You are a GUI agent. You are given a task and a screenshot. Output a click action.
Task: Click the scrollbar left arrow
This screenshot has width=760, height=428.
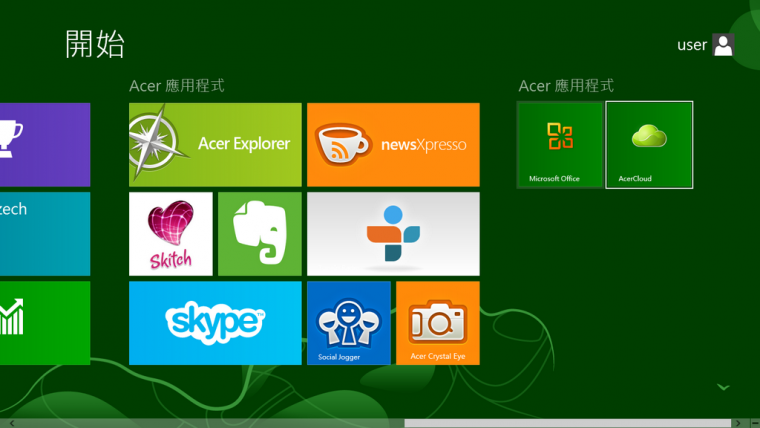[x=12, y=423]
